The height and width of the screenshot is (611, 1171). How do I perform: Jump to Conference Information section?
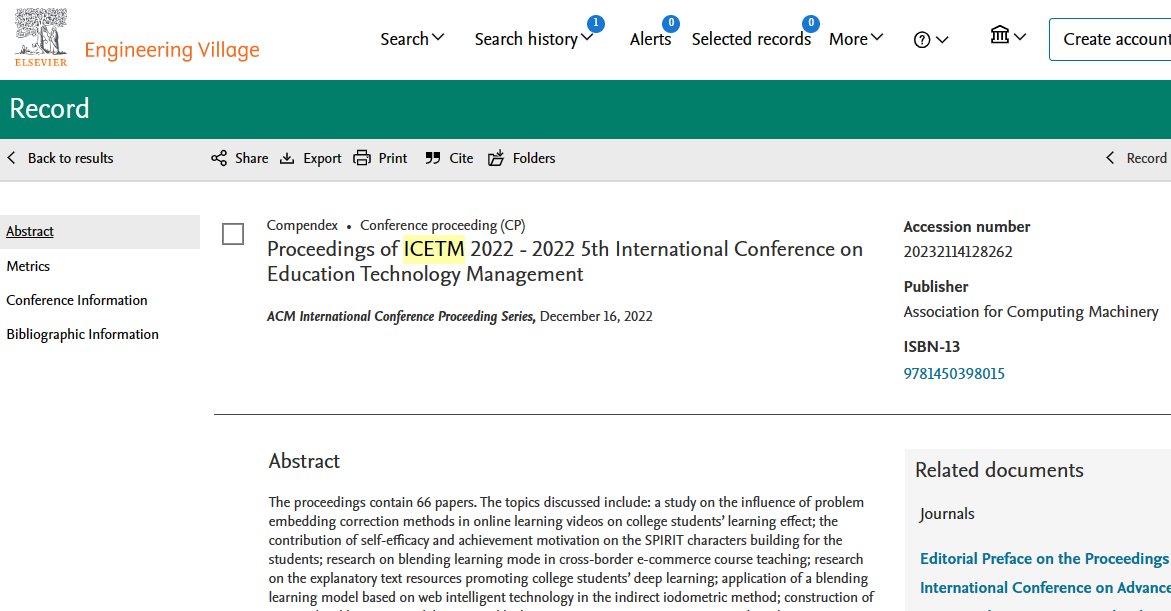tap(77, 300)
